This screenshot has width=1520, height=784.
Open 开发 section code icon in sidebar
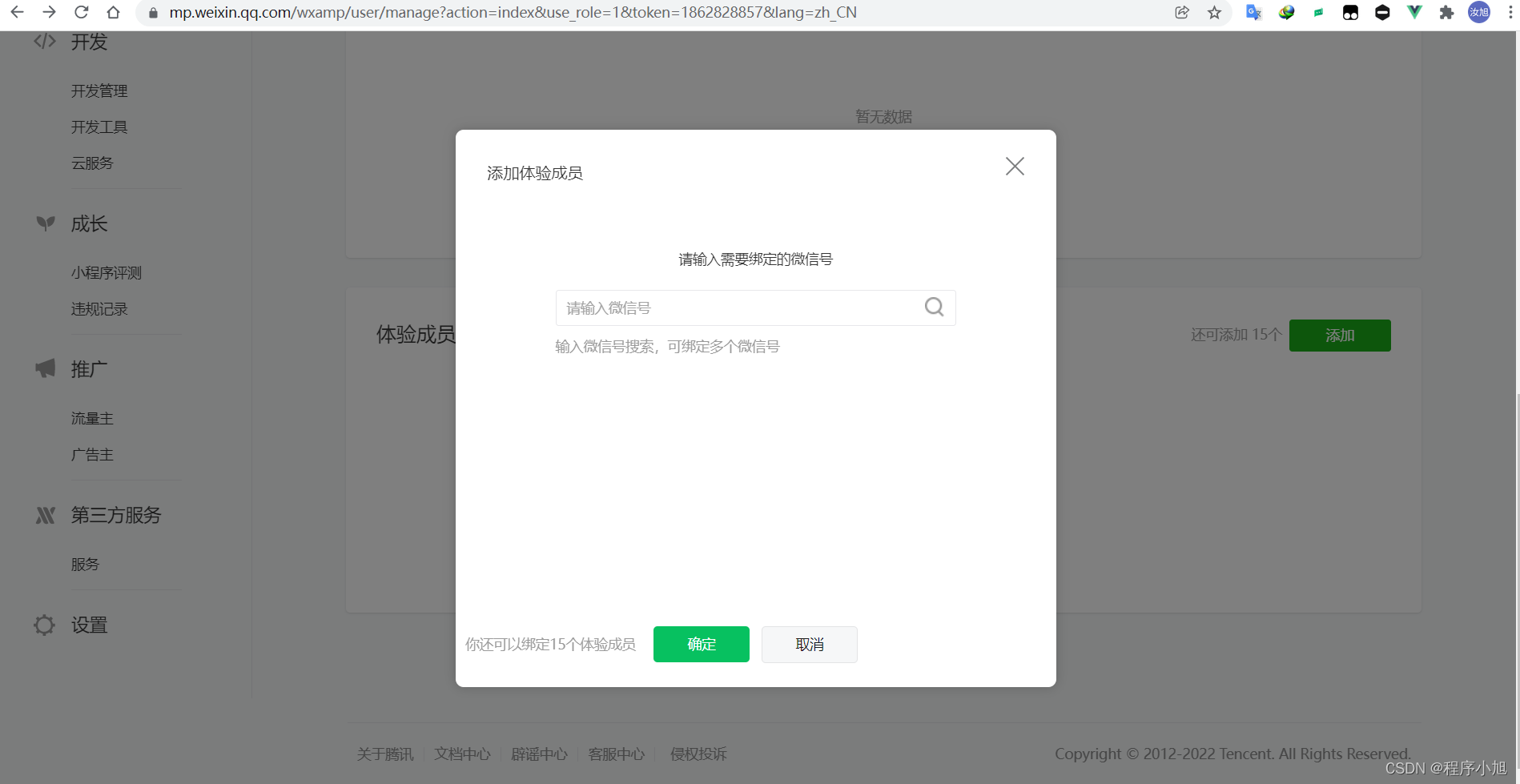click(x=45, y=42)
